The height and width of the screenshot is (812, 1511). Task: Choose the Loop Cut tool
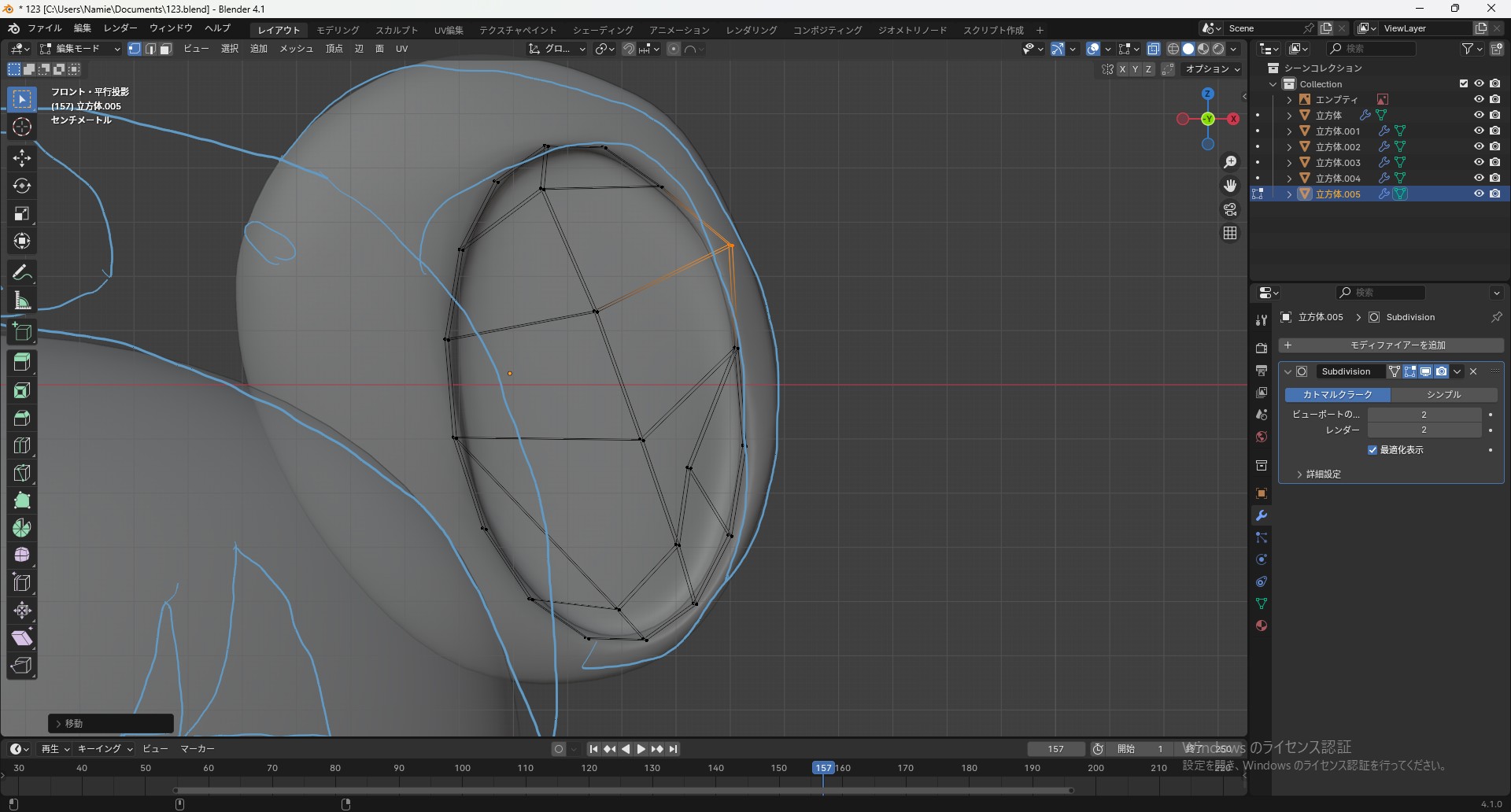21,445
